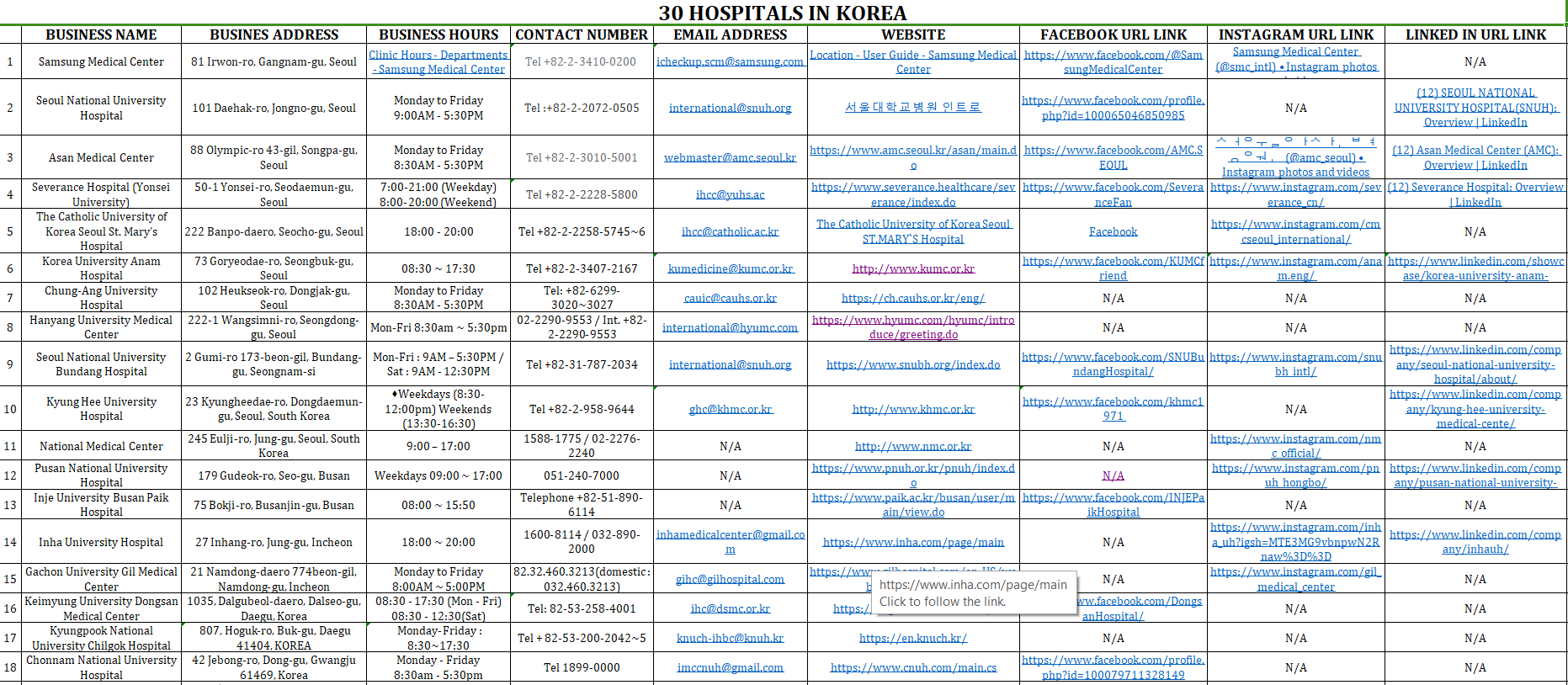
Task: Select the 'Tel 1899-0000' contact cell
Action: (x=581, y=667)
